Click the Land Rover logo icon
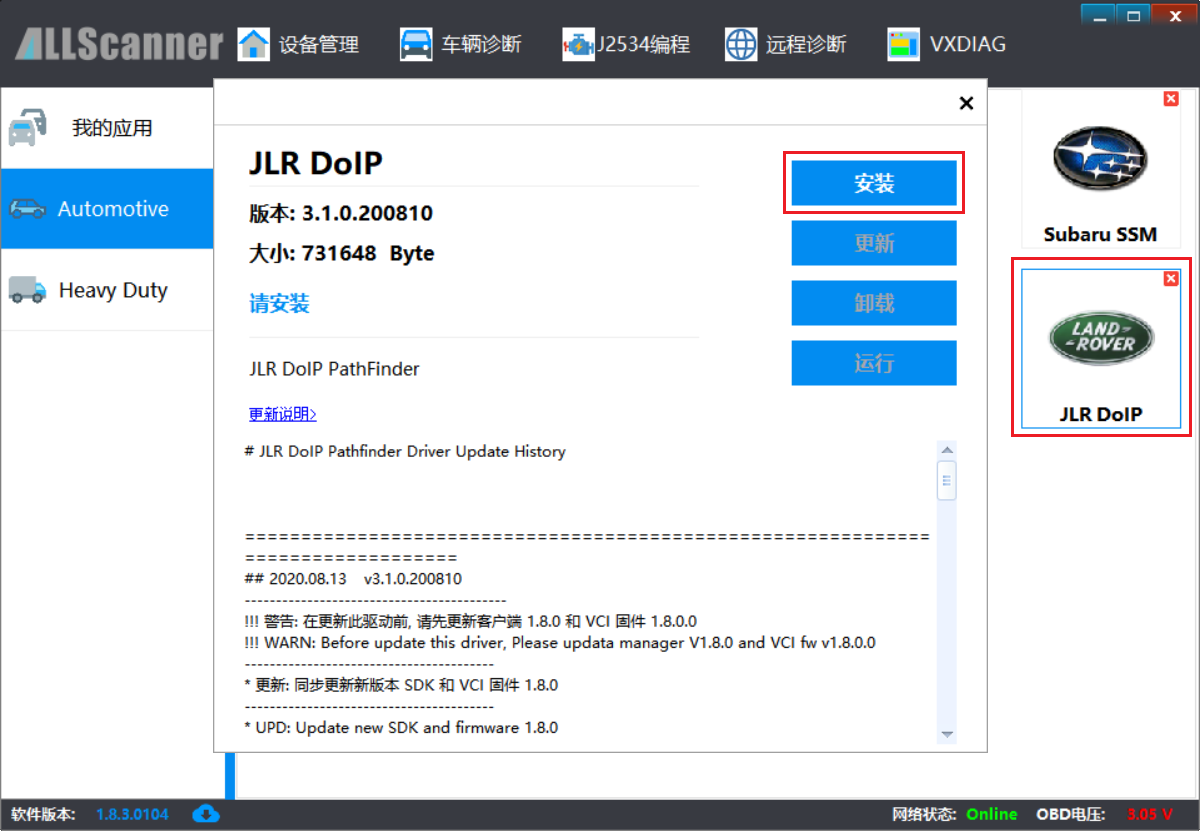1200x831 pixels. click(x=1100, y=338)
